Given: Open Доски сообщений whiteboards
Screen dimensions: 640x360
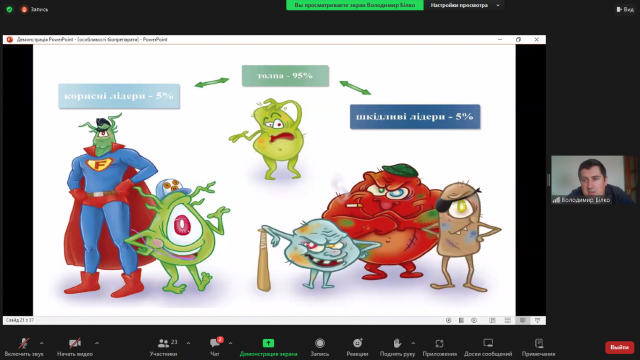Looking at the screenshot, I should coord(488,347).
